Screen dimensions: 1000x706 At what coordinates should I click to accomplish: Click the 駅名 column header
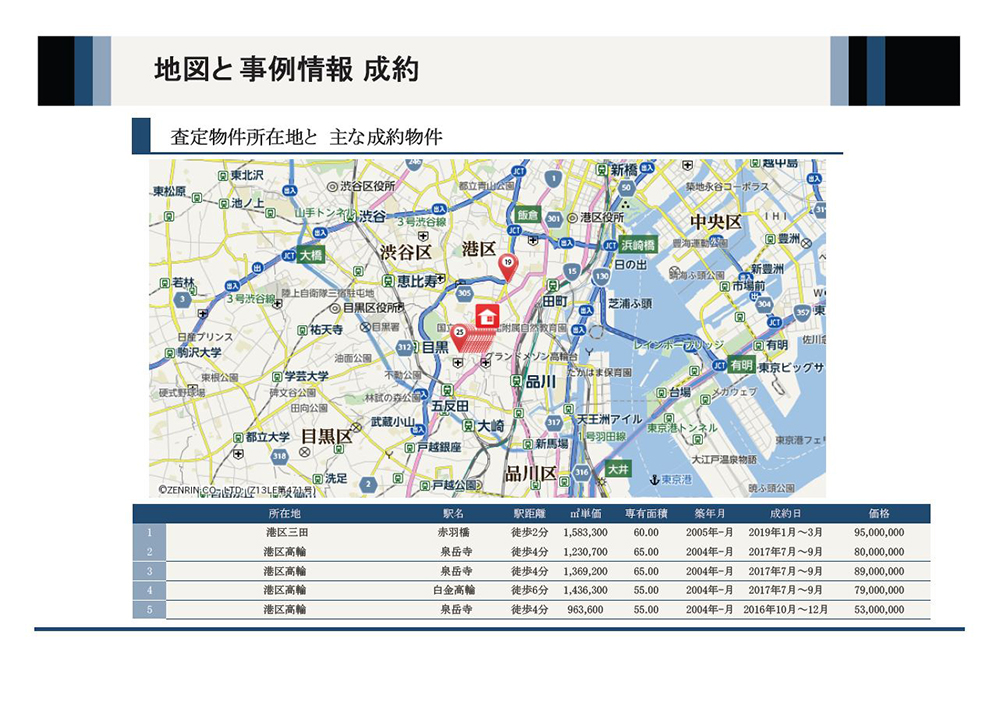[453, 513]
